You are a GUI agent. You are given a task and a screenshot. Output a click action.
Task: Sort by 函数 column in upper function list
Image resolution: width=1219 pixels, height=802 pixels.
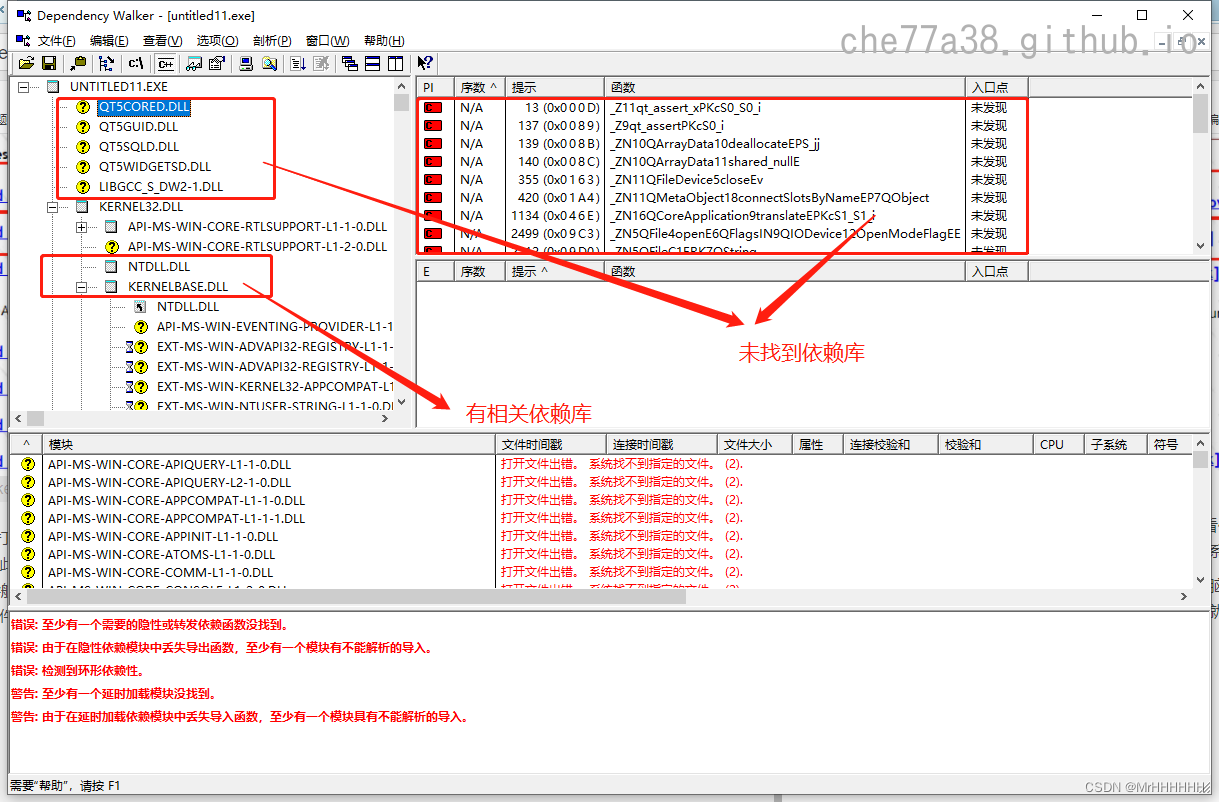(785, 87)
